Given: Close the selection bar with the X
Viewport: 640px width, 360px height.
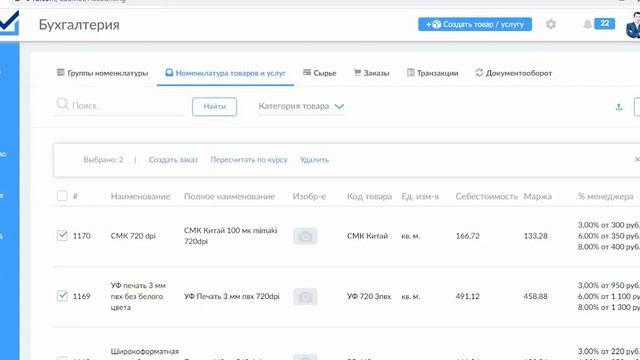Looking at the screenshot, I should (637, 159).
